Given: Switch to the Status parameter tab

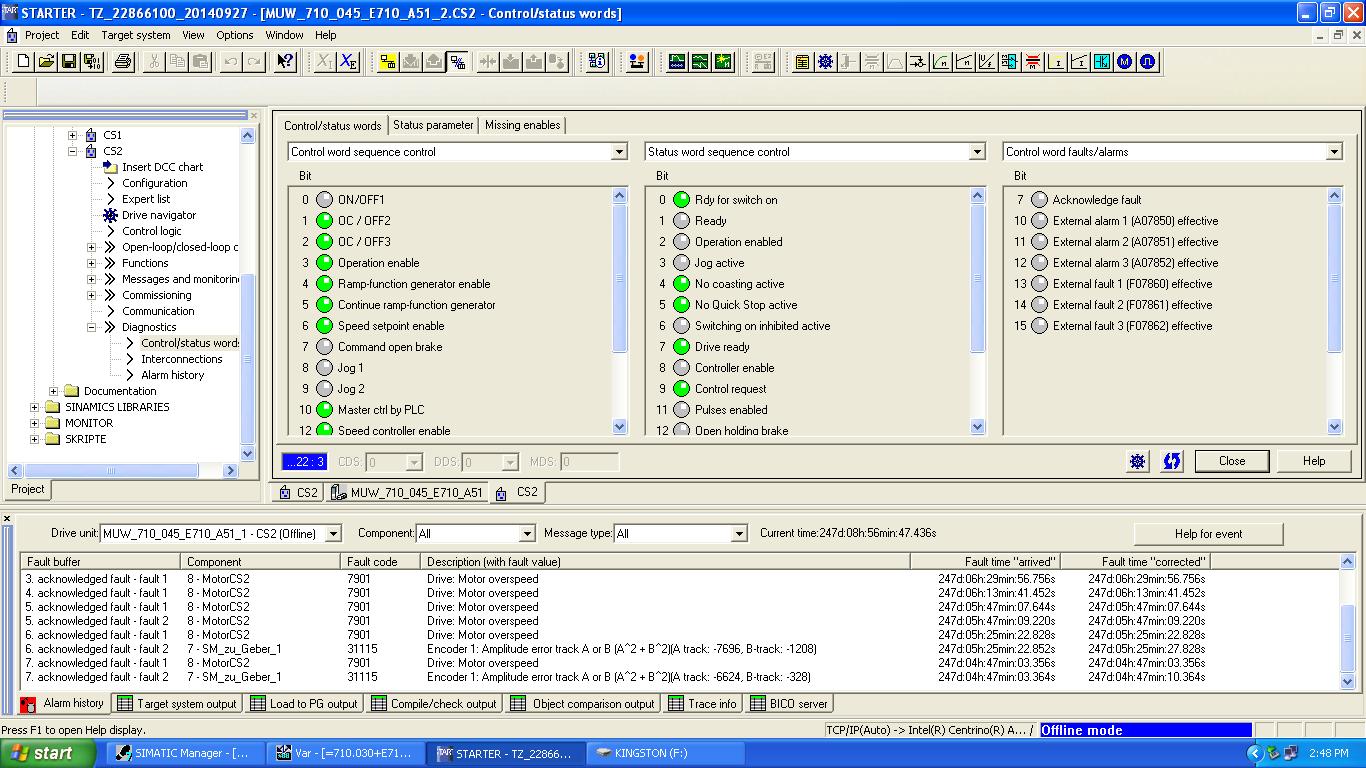Looking at the screenshot, I should click(433, 125).
